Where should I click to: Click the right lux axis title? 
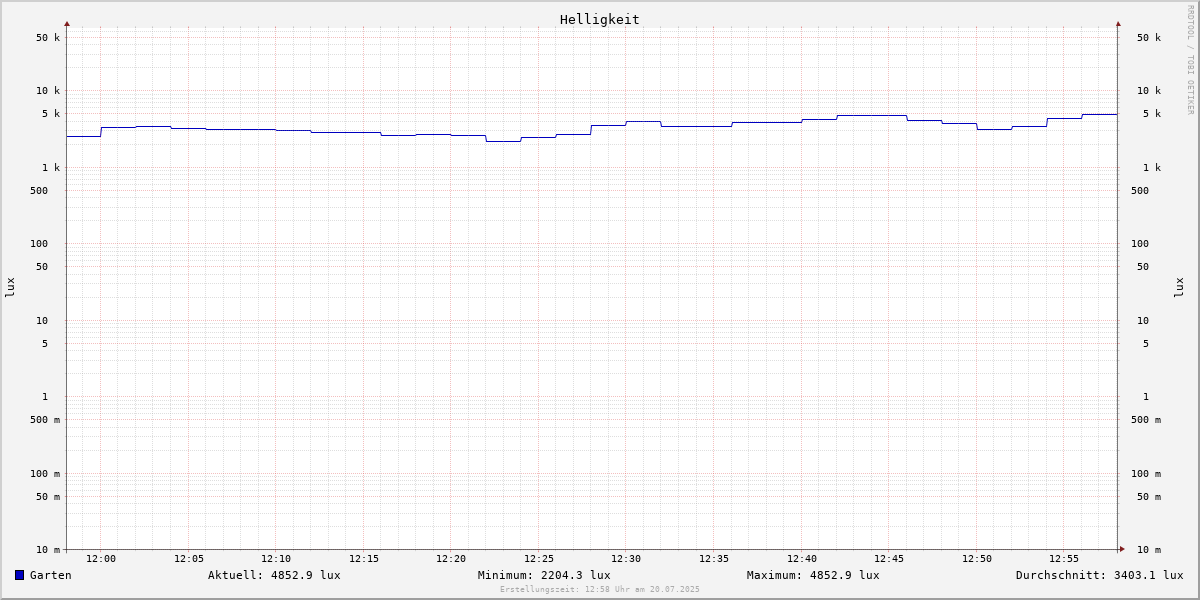[x=1179, y=287]
